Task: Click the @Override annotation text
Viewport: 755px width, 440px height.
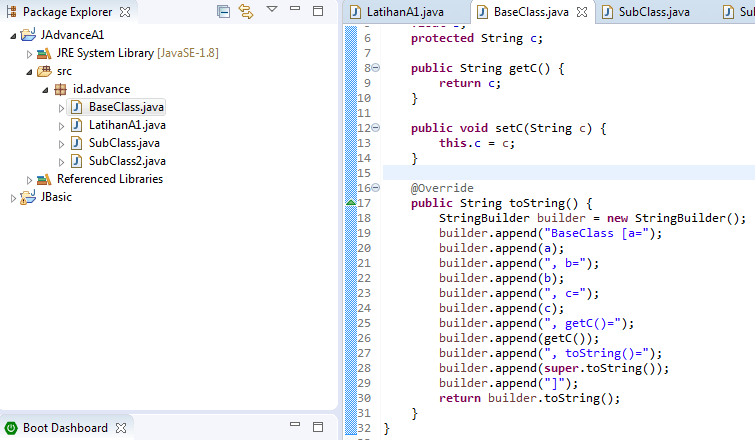Action: click(x=442, y=188)
